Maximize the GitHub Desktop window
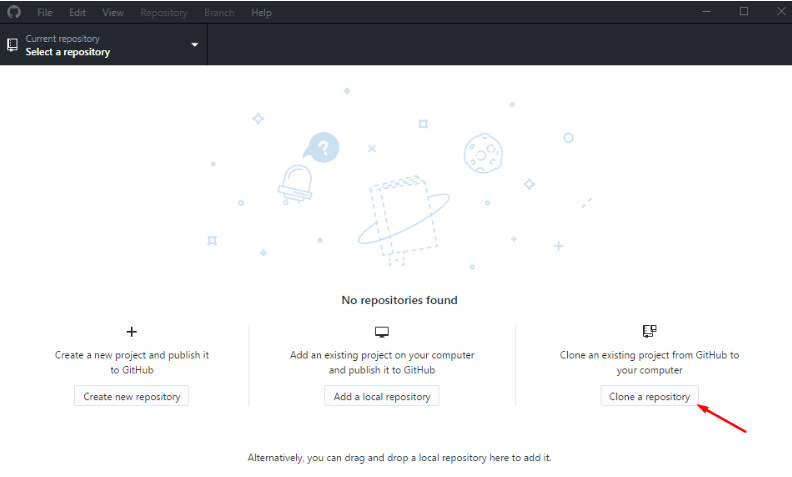 [x=744, y=11]
